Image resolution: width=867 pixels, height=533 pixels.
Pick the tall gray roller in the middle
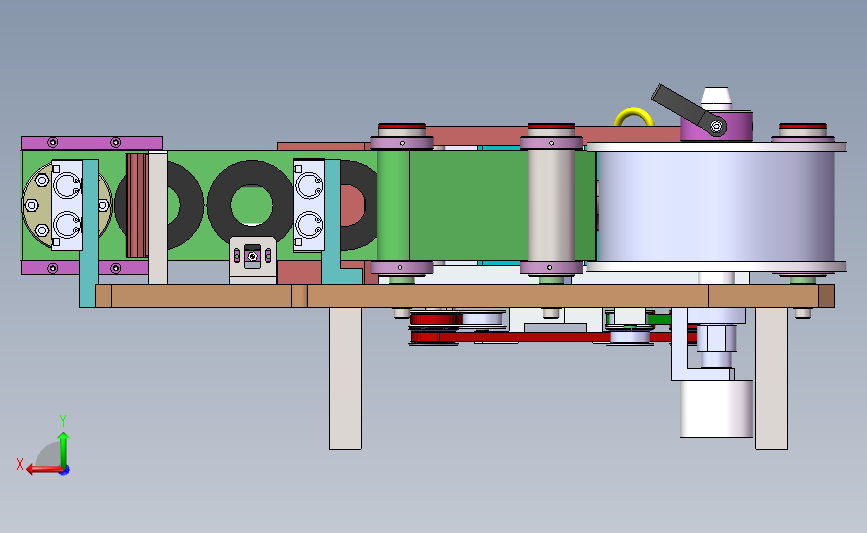point(551,205)
